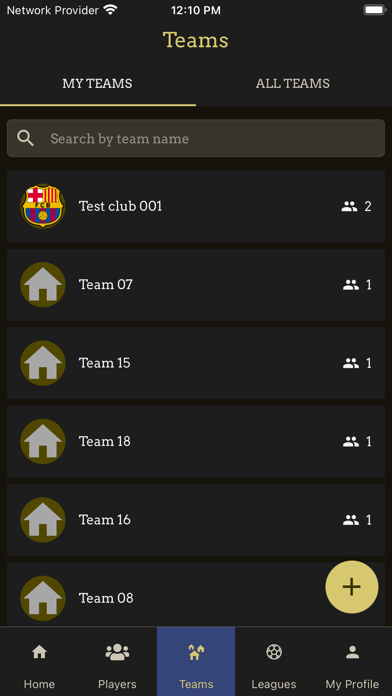The image size is (392, 696).
Task: Open the Team 18 row
Action: (196, 441)
